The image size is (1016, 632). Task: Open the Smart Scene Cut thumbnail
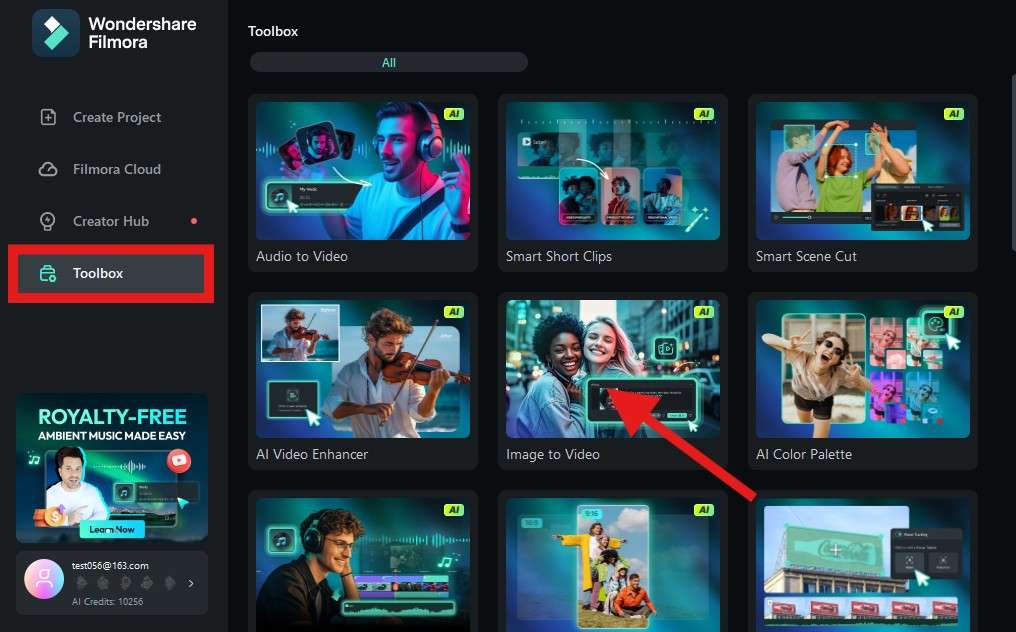tap(862, 171)
